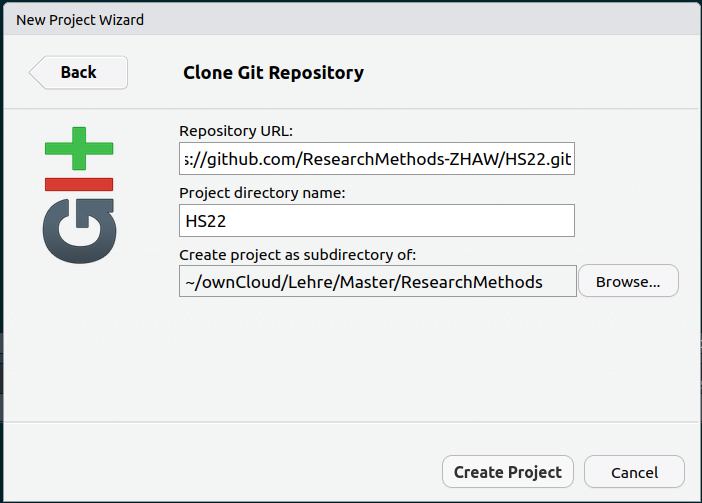
Task: Click the pointed arrow tip of Back button
Action: coord(34,72)
